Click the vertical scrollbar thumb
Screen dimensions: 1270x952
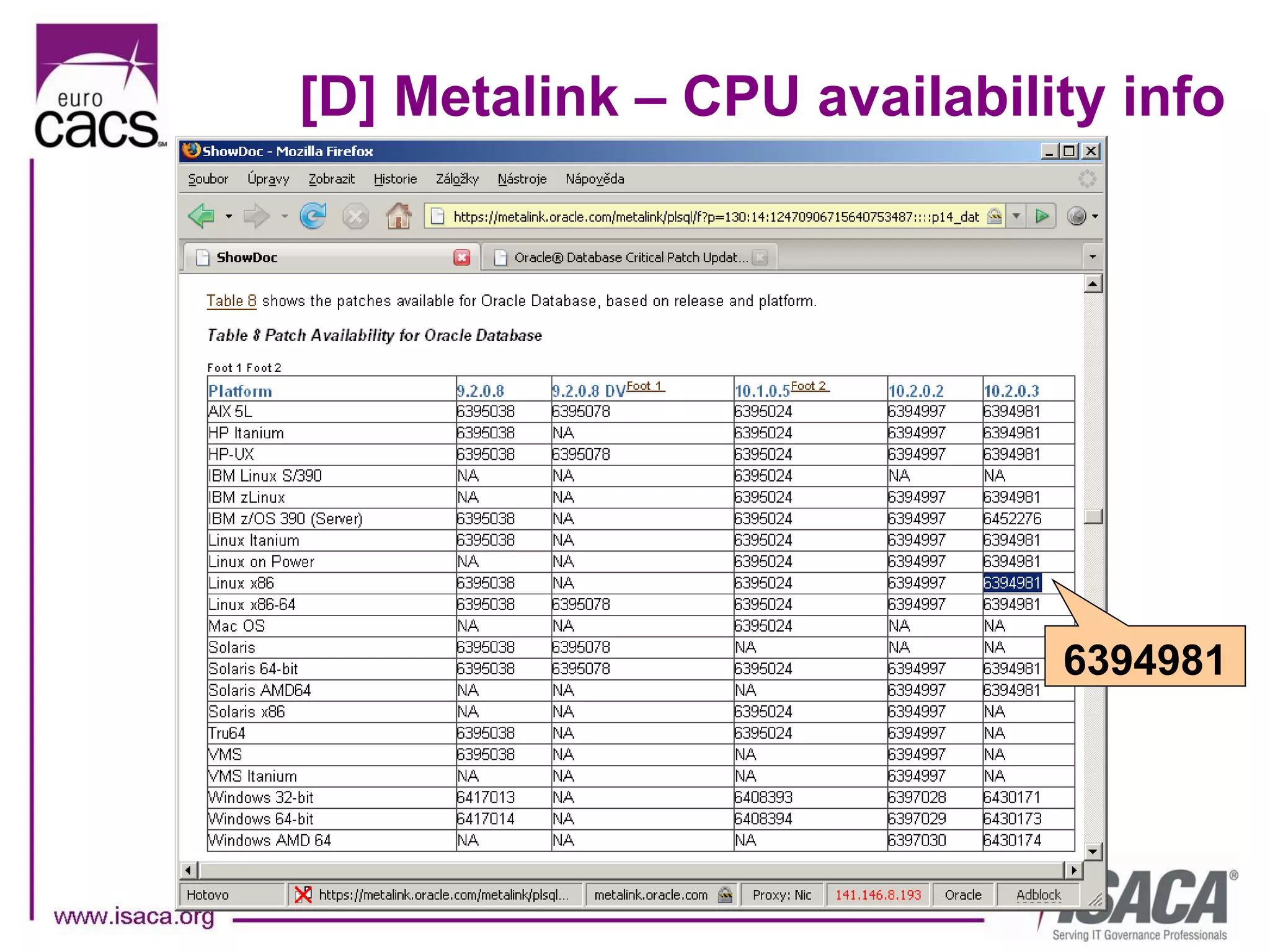[x=1093, y=516]
